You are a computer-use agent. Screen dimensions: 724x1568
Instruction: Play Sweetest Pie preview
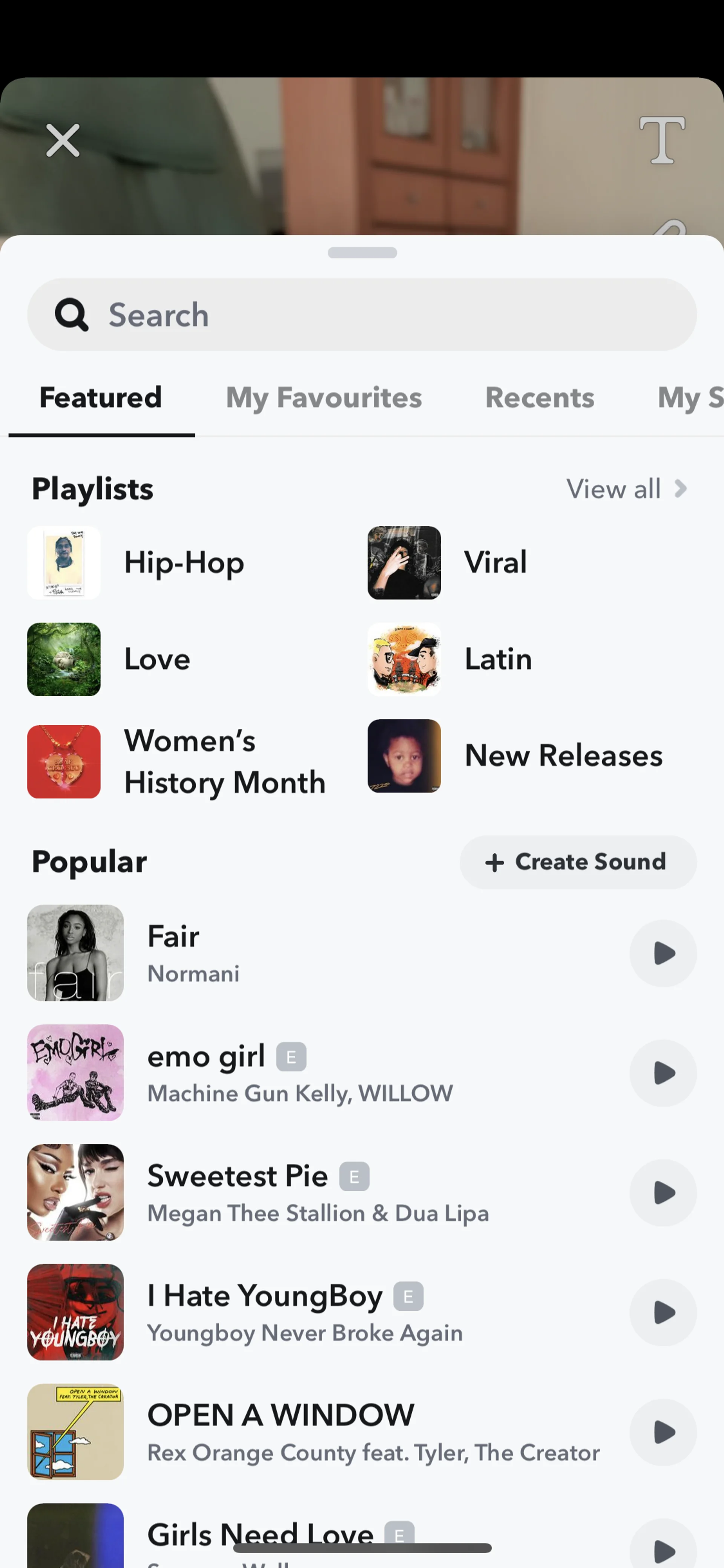coord(663,1192)
